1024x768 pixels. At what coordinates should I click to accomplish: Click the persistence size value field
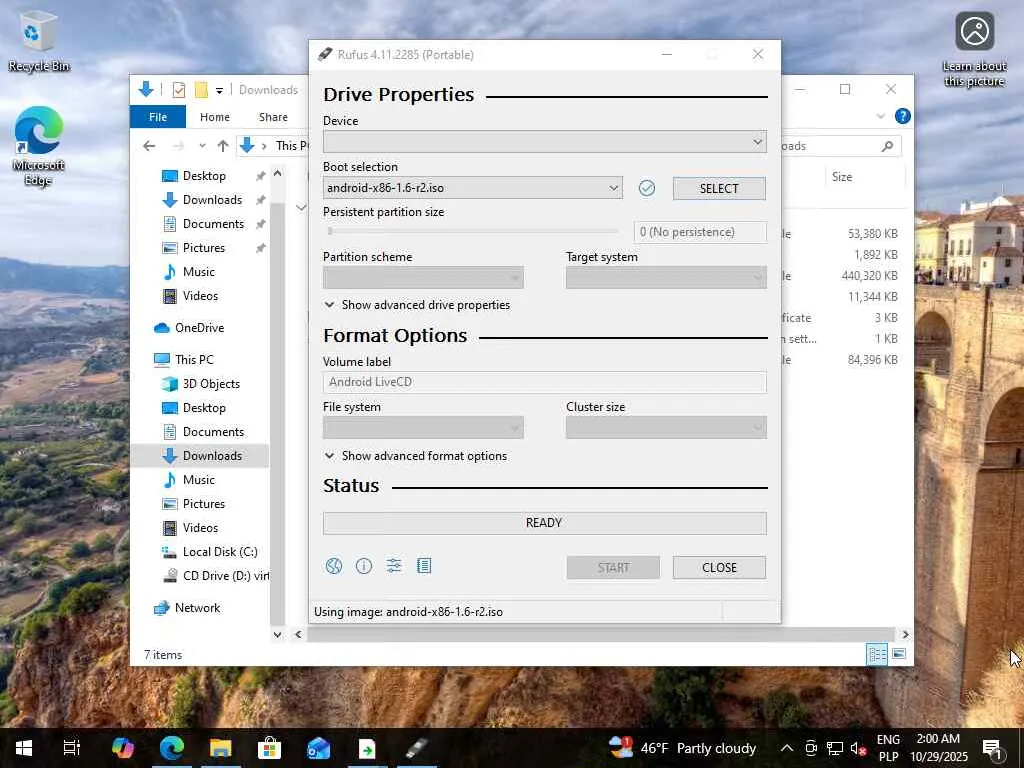tap(700, 232)
